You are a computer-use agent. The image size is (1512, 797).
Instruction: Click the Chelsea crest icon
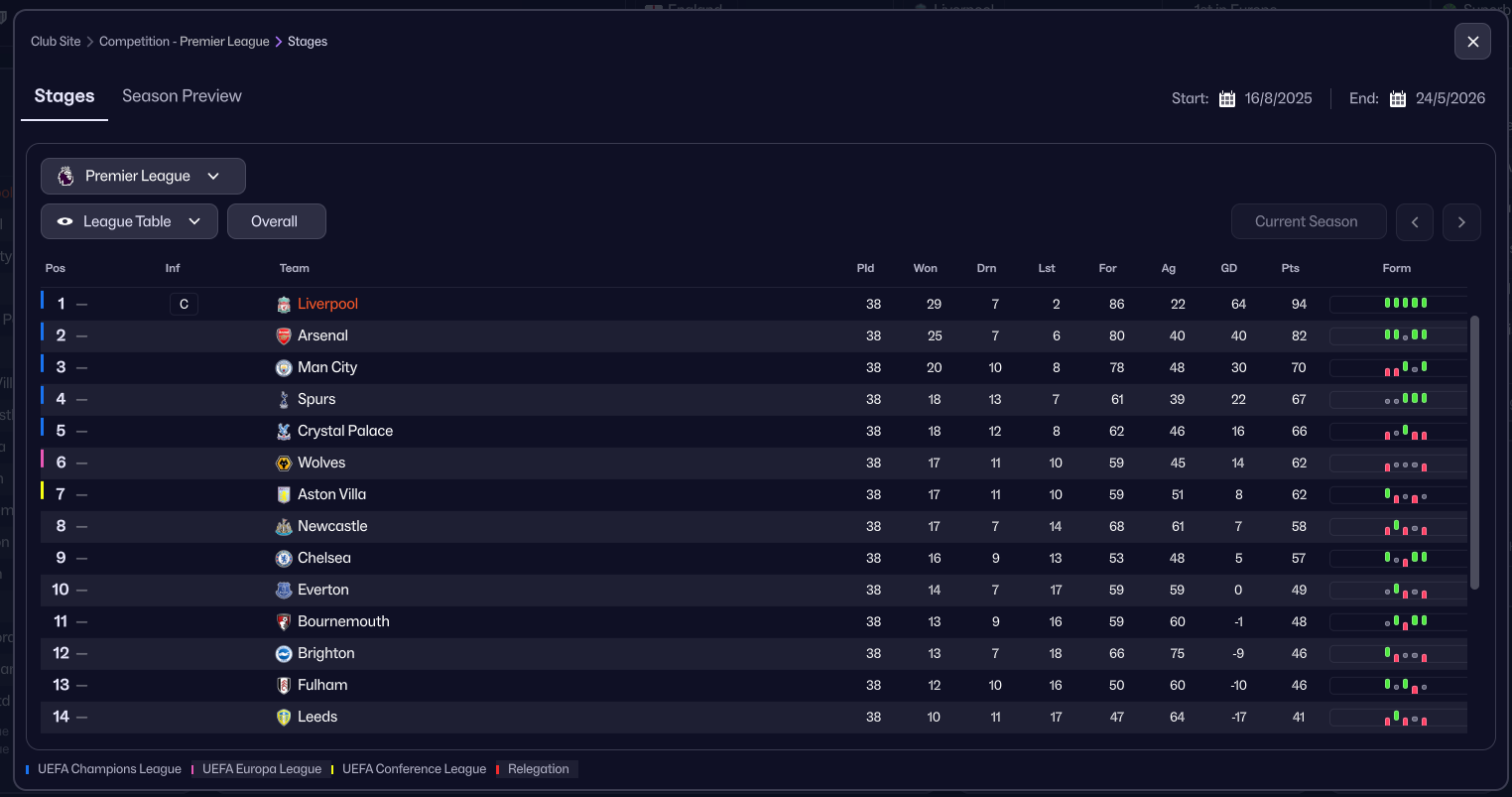coord(284,559)
